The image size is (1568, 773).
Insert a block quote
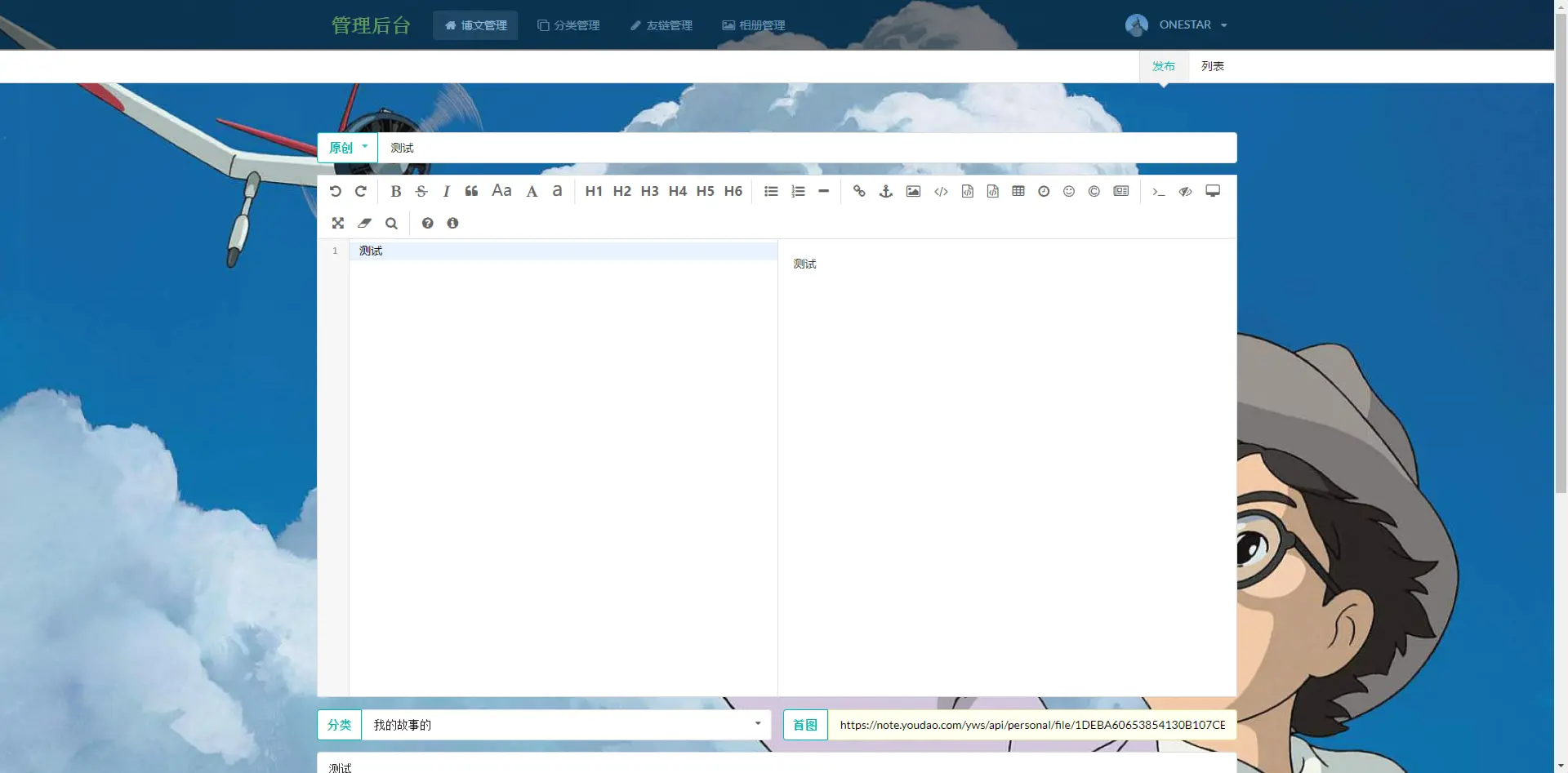click(x=471, y=191)
